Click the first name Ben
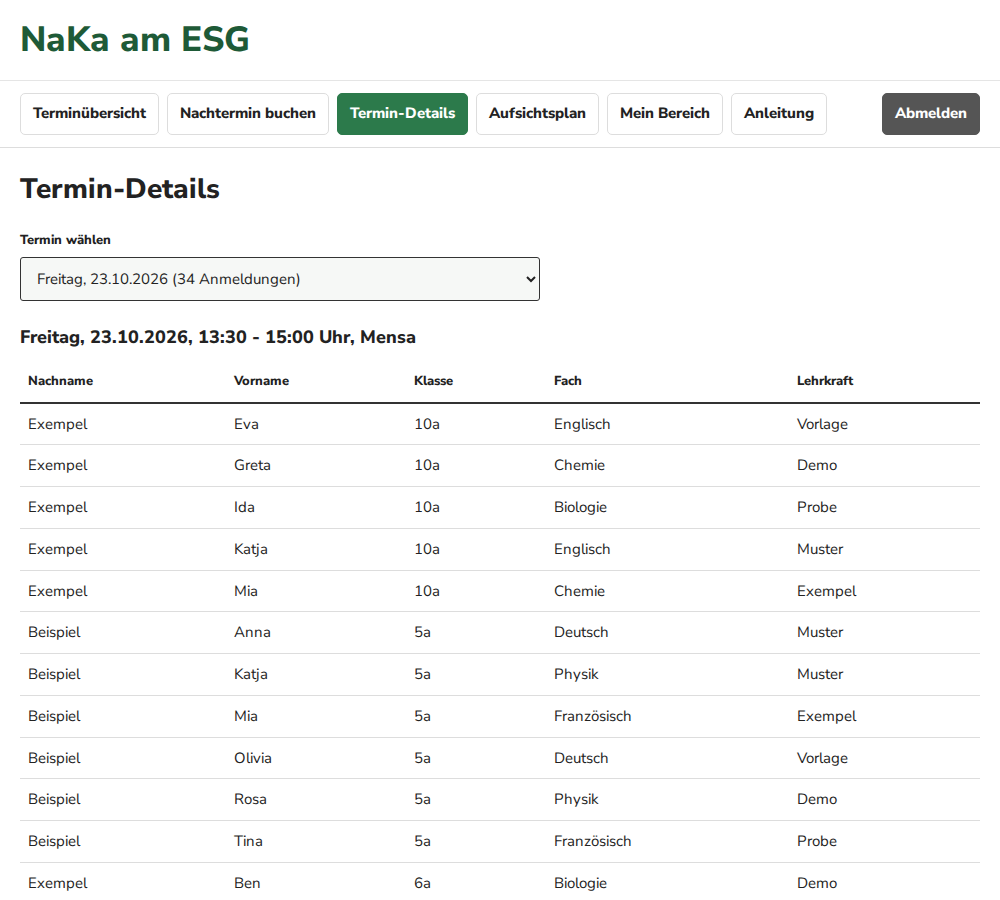 pyautogui.click(x=247, y=883)
